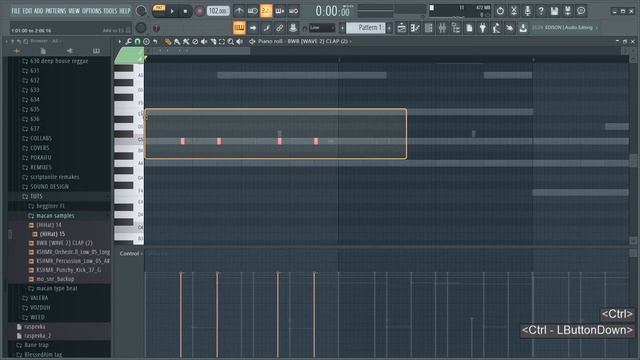
Task: Toggle the highlighted 3-2-1 countdown button
Action: (266, 11)
